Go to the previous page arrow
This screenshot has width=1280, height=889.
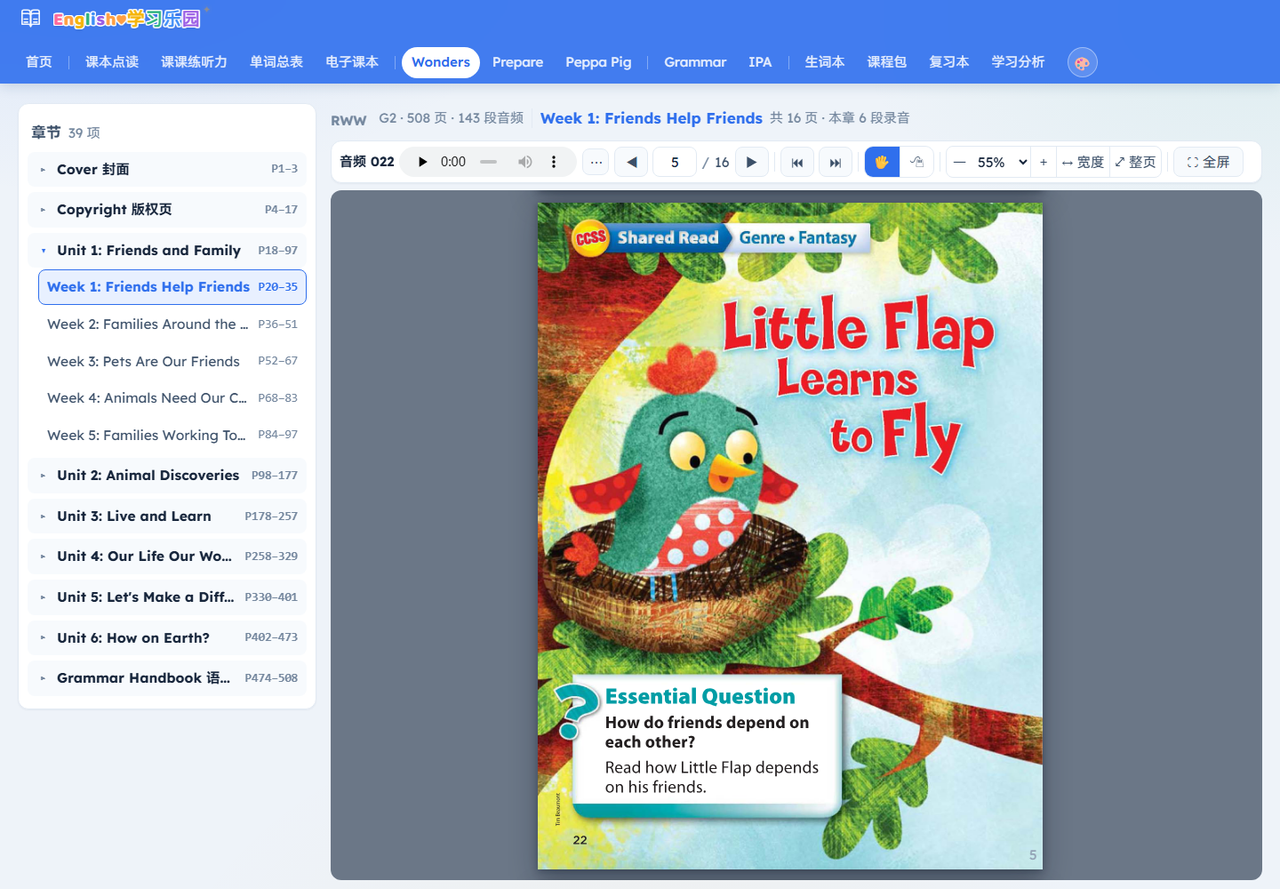click(631, 162)
